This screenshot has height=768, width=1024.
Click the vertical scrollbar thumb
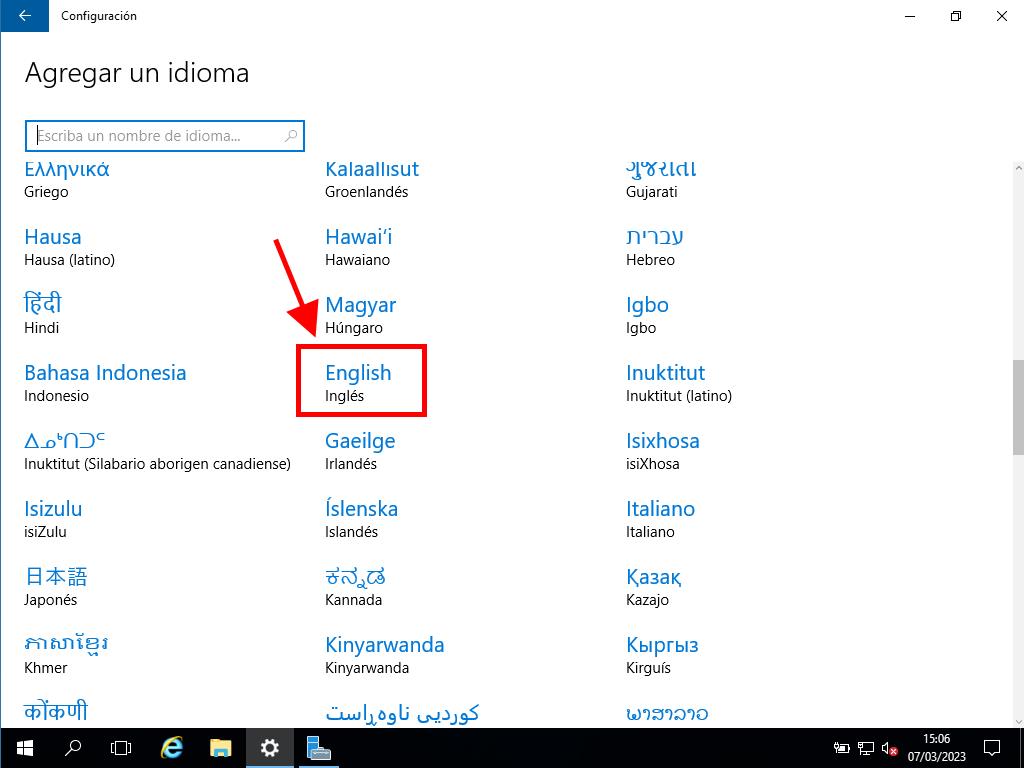(x=1018, y=405)
